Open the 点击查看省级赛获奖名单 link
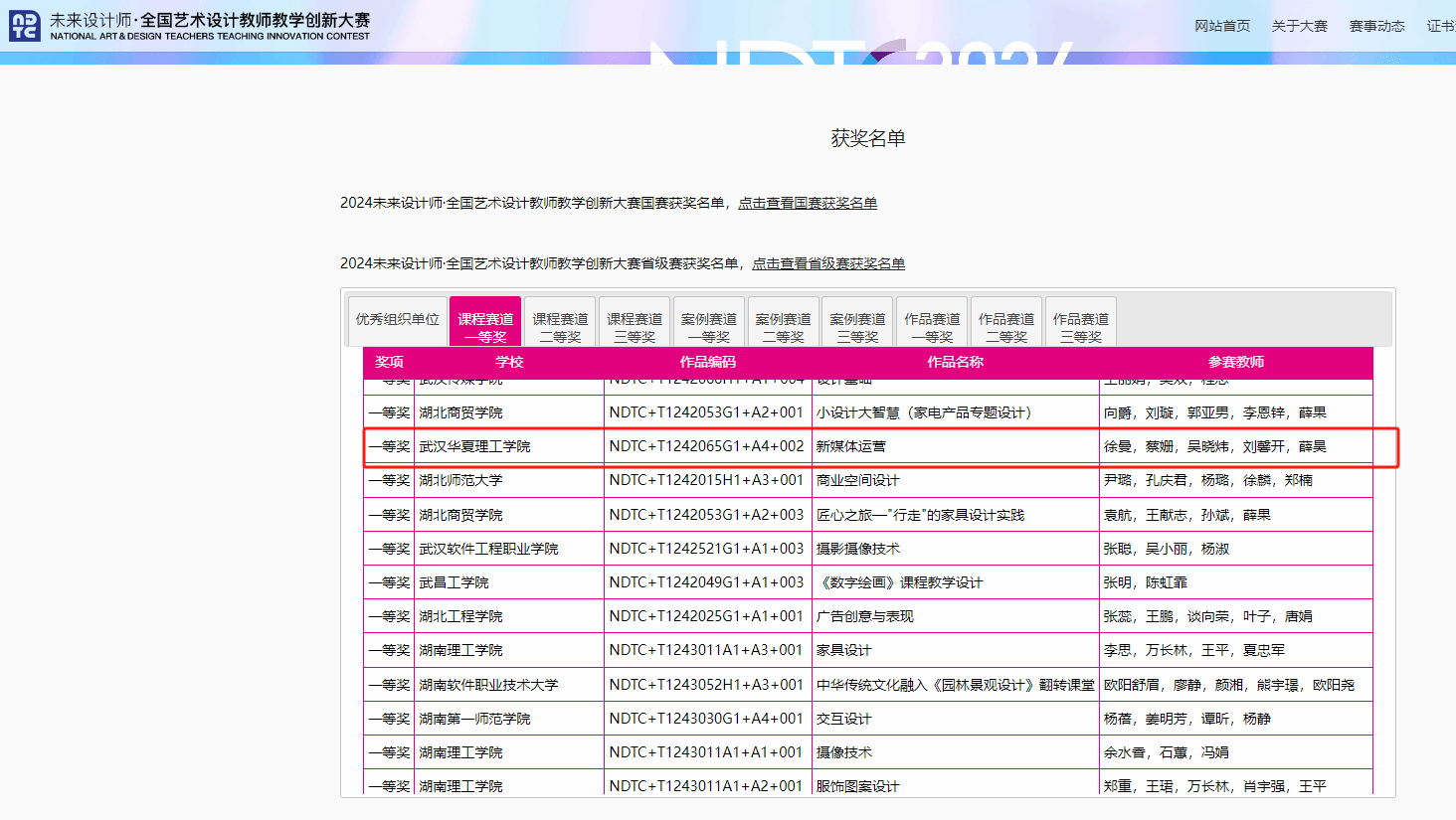This screenshot has width=1456, height=820. coord(827,263)
